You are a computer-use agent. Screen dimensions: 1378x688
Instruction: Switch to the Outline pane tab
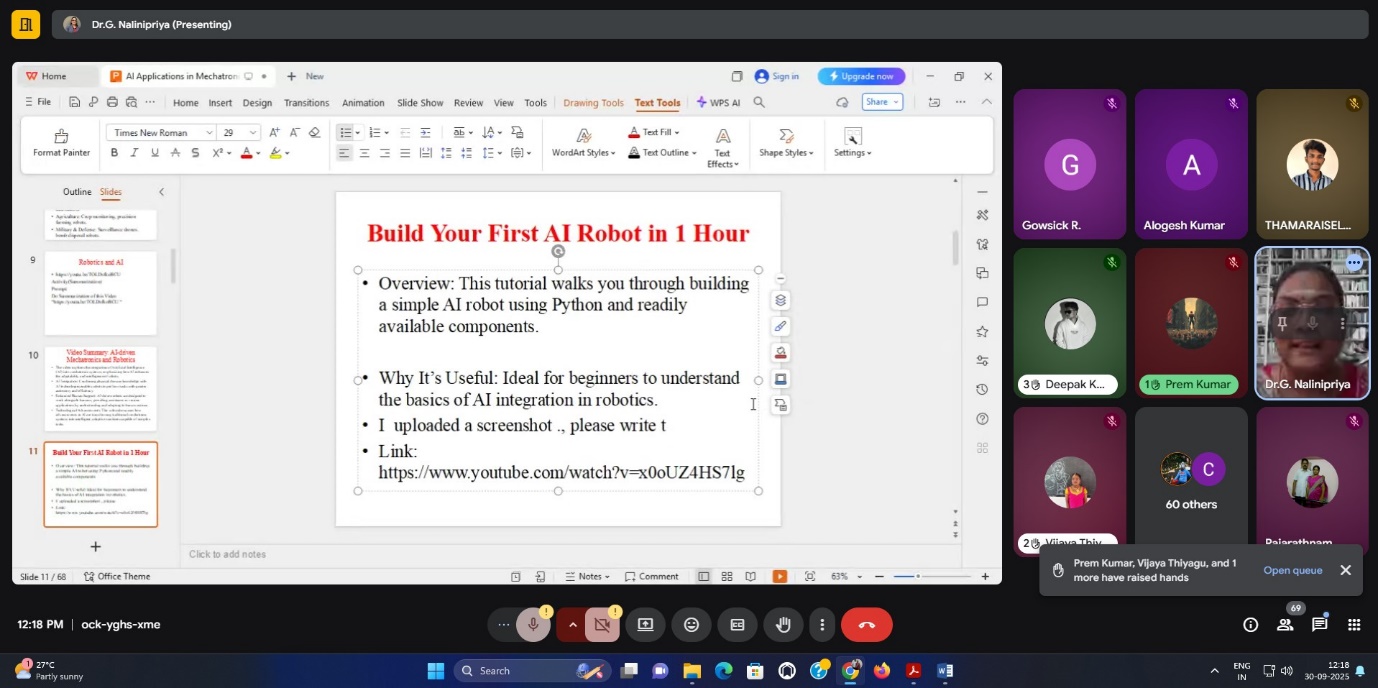[77, 192]
